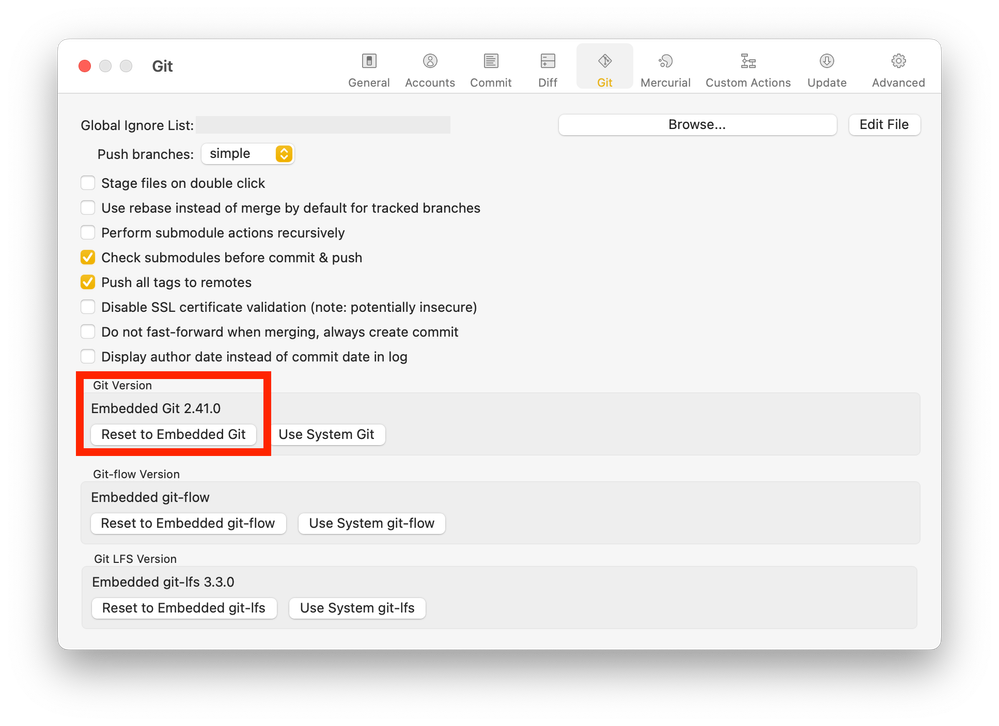Image resolution: width=999 pixels, height=726 pixels.
Task: Select the Git preferences diamond icon
Action: (605, 61)
